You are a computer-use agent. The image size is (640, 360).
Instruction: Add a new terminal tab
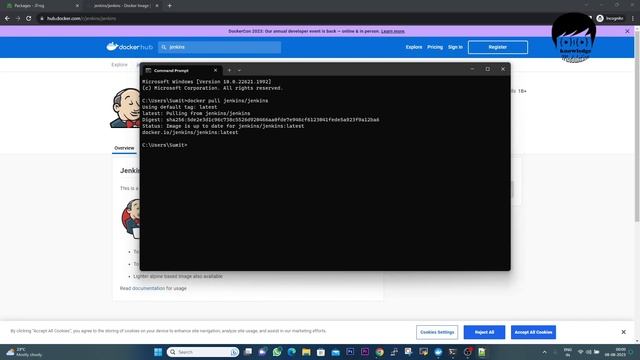pyautogui.click(x=229, y=70)
